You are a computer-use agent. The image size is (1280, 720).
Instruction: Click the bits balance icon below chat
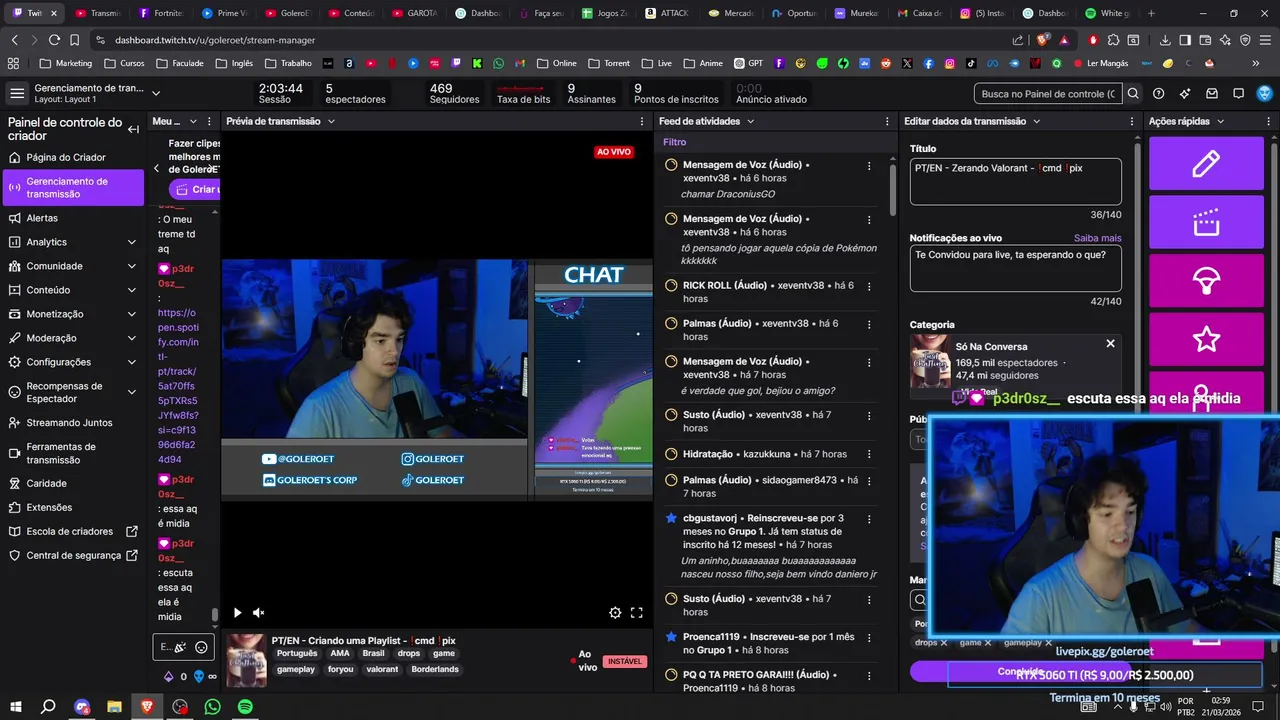pyautogui.click(x=168, y=677)
